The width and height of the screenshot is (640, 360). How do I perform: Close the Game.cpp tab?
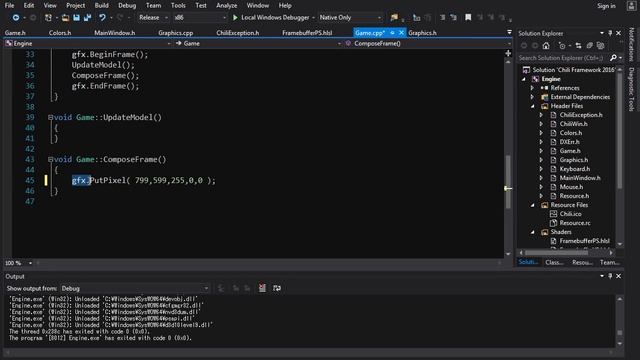pyautogui.click(x=401, y=33)
